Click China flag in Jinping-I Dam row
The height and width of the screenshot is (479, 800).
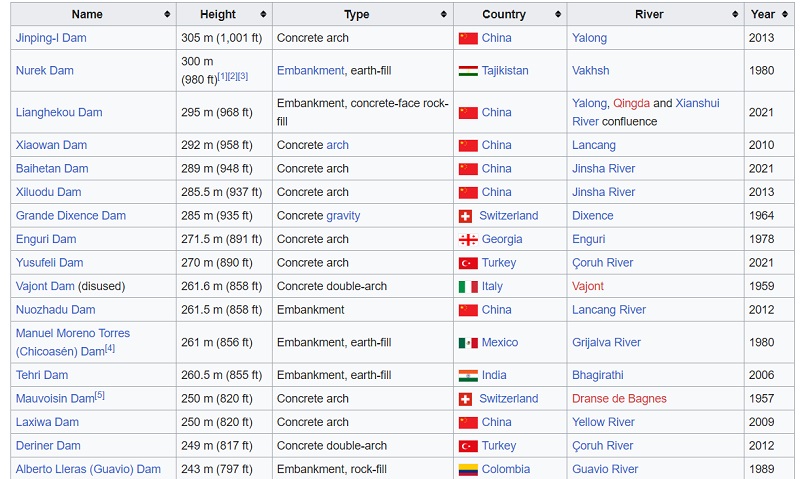[467, 38]
